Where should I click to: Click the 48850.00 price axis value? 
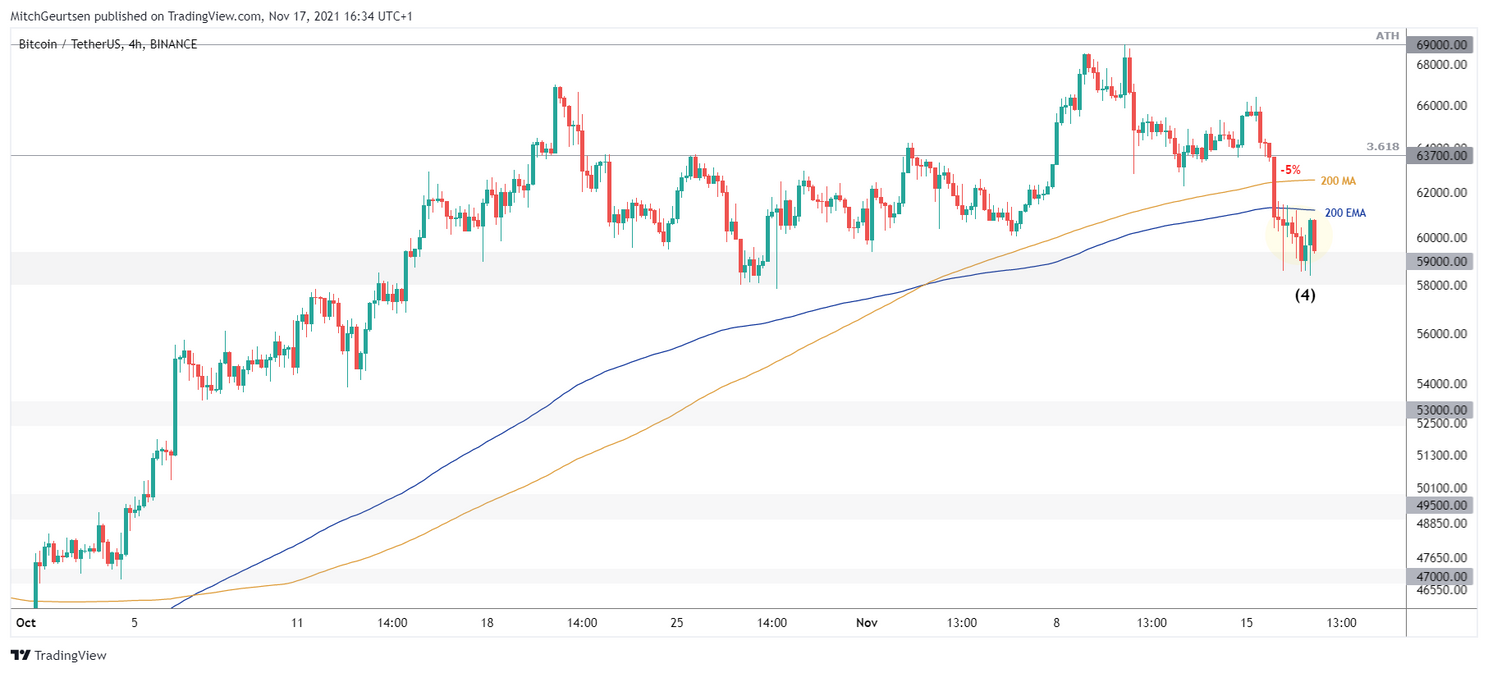point(1441,523)
